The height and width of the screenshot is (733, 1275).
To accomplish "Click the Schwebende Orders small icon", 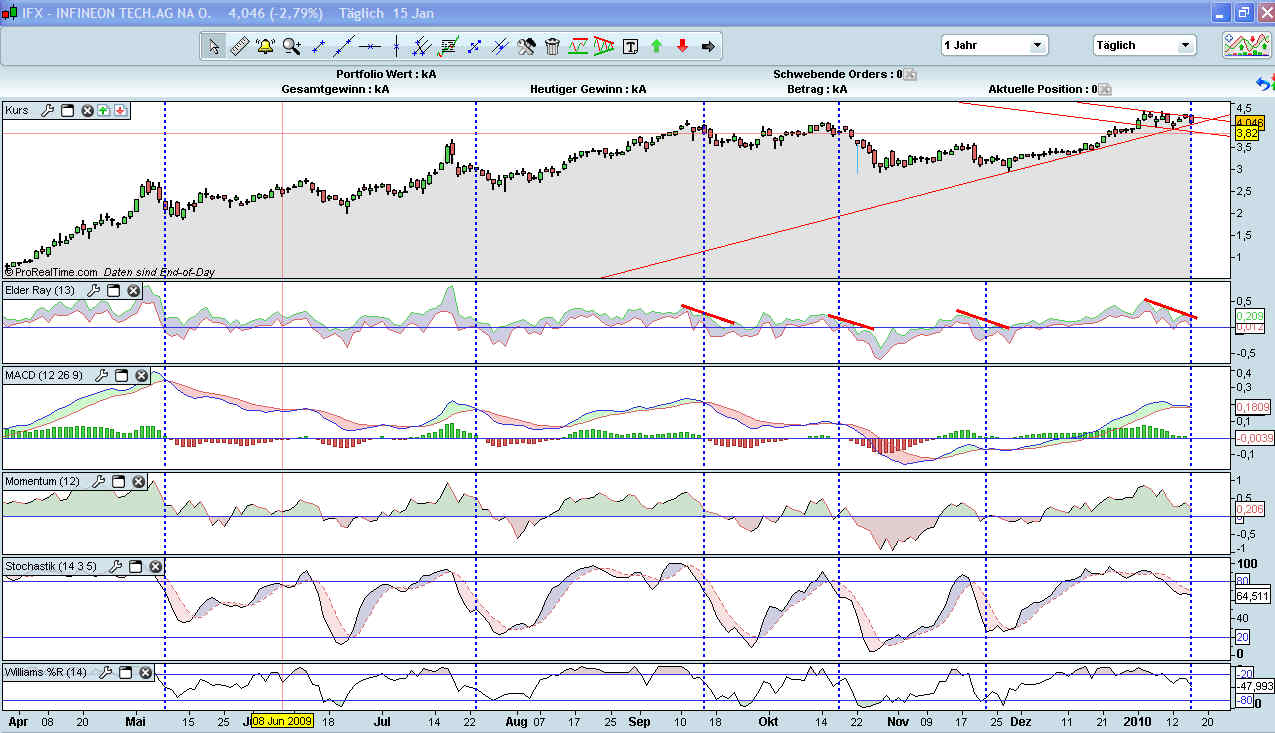I will [910, 74].
